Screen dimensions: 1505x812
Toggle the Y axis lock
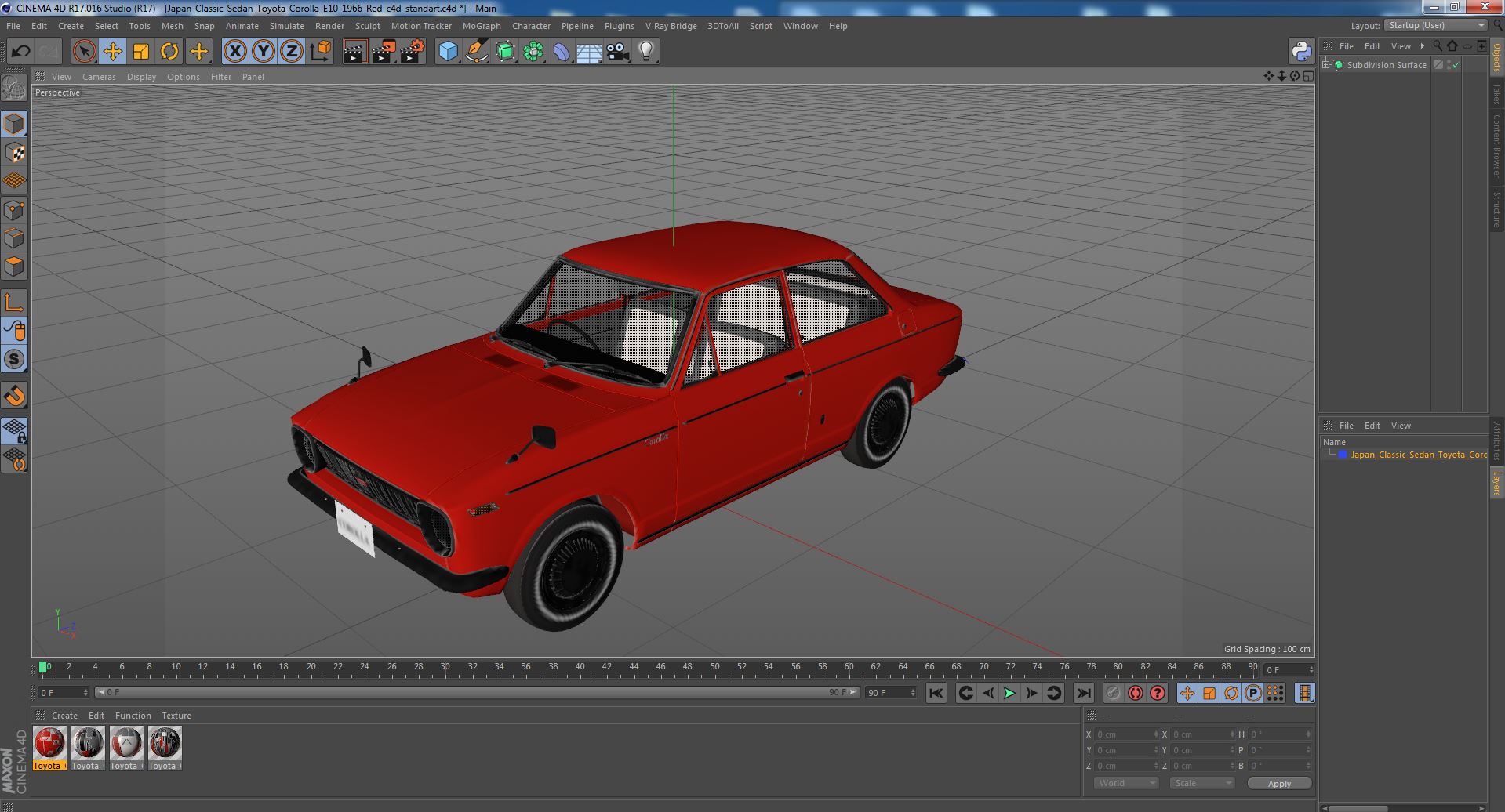(264, 52)
